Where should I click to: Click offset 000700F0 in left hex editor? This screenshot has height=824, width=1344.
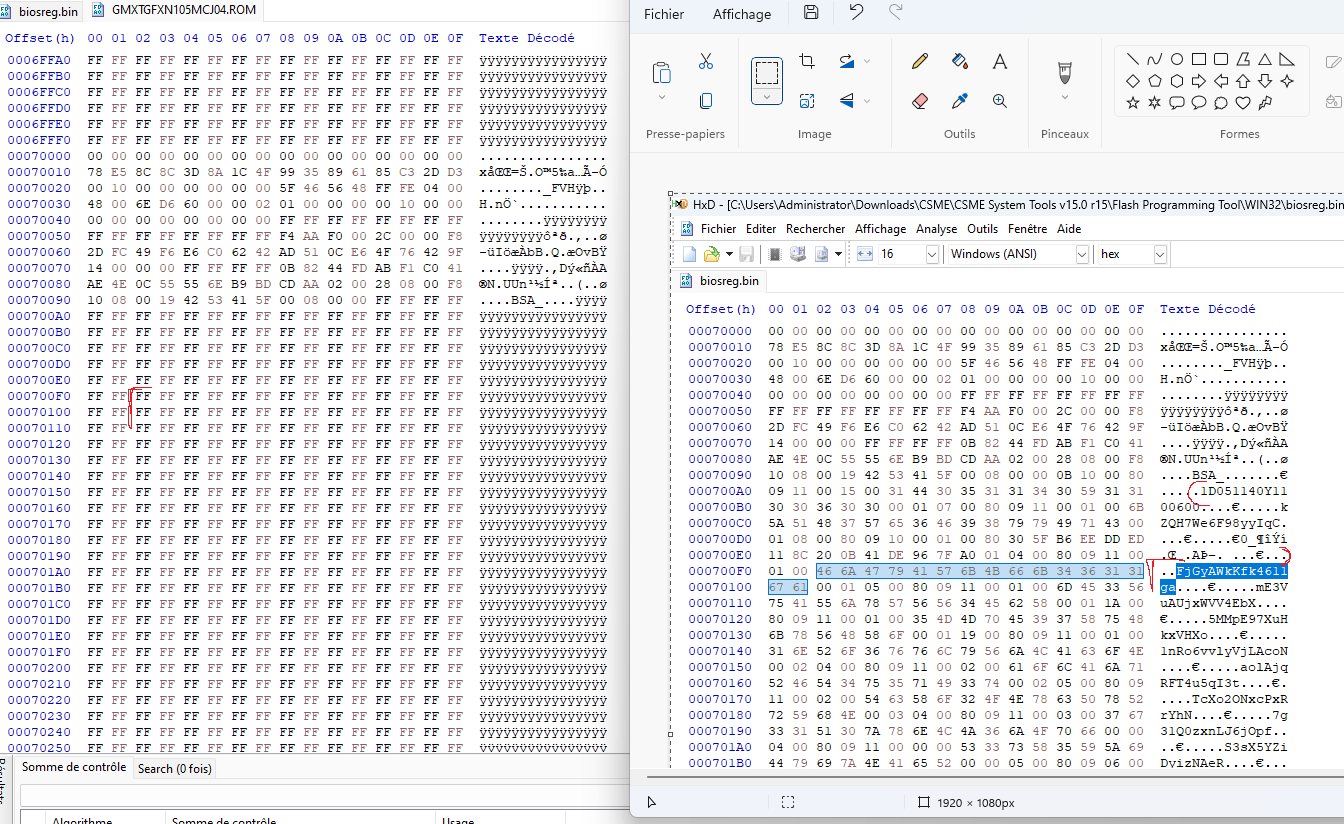click(x=39, y=396)
